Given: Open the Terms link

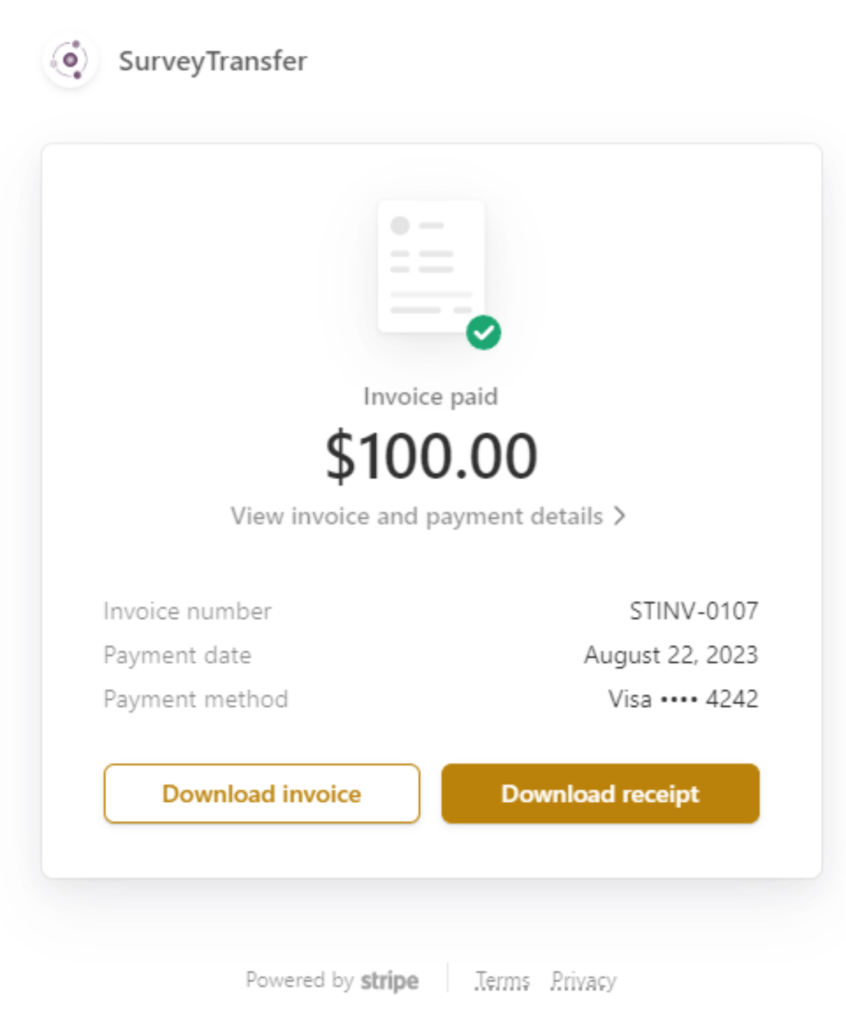Looking at the screenshot, I should click(502, 980).
